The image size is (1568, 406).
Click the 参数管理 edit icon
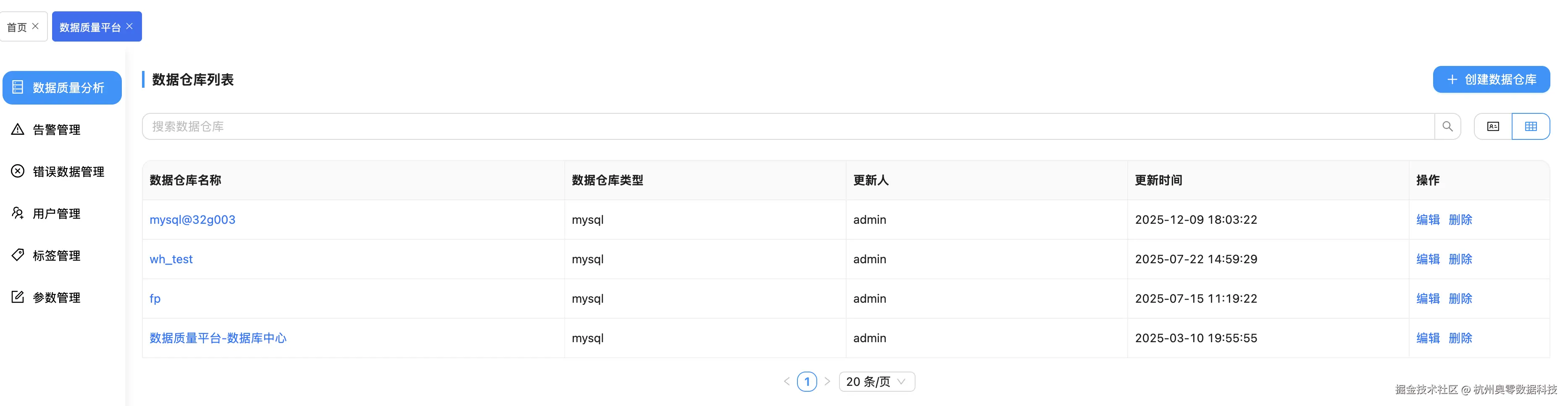[x=18, y=297]
